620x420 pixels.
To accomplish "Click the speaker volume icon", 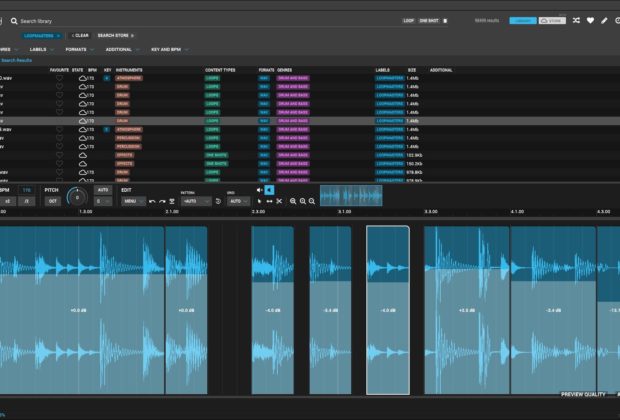I will pyautogui.click(x=259, y=190).
